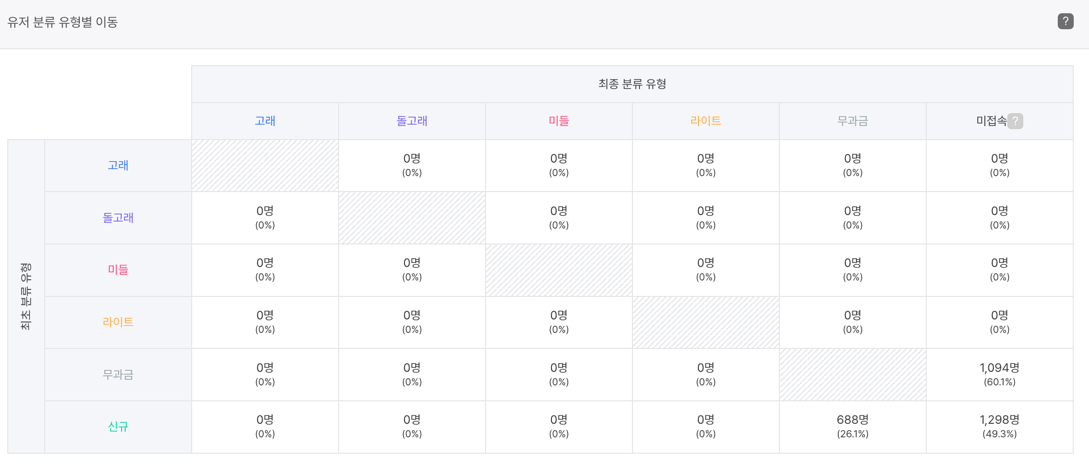
Task: Click the 최종 분류 유형 header
Action: point(632,84)
